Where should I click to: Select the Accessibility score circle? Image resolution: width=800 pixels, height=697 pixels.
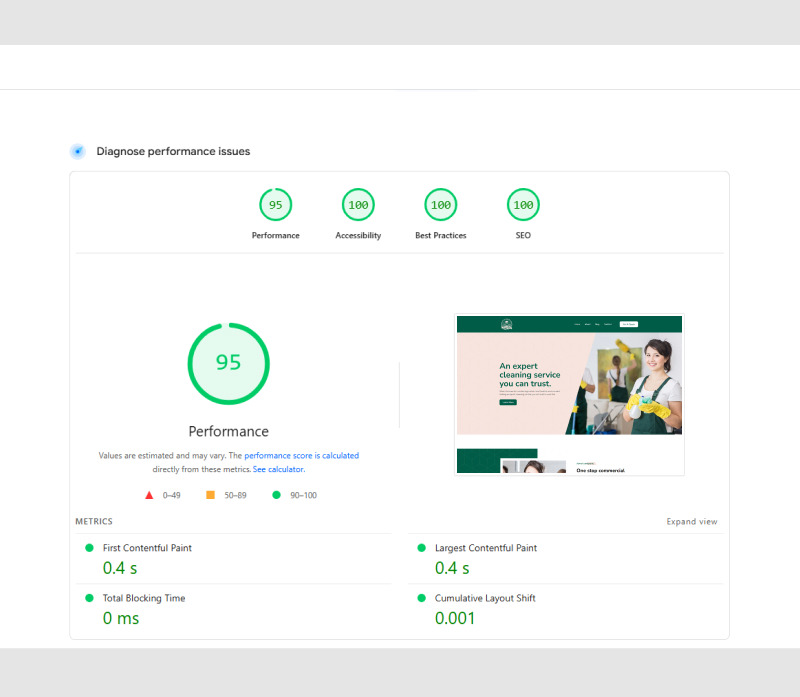pyautogui.click(x=358, y=204)
